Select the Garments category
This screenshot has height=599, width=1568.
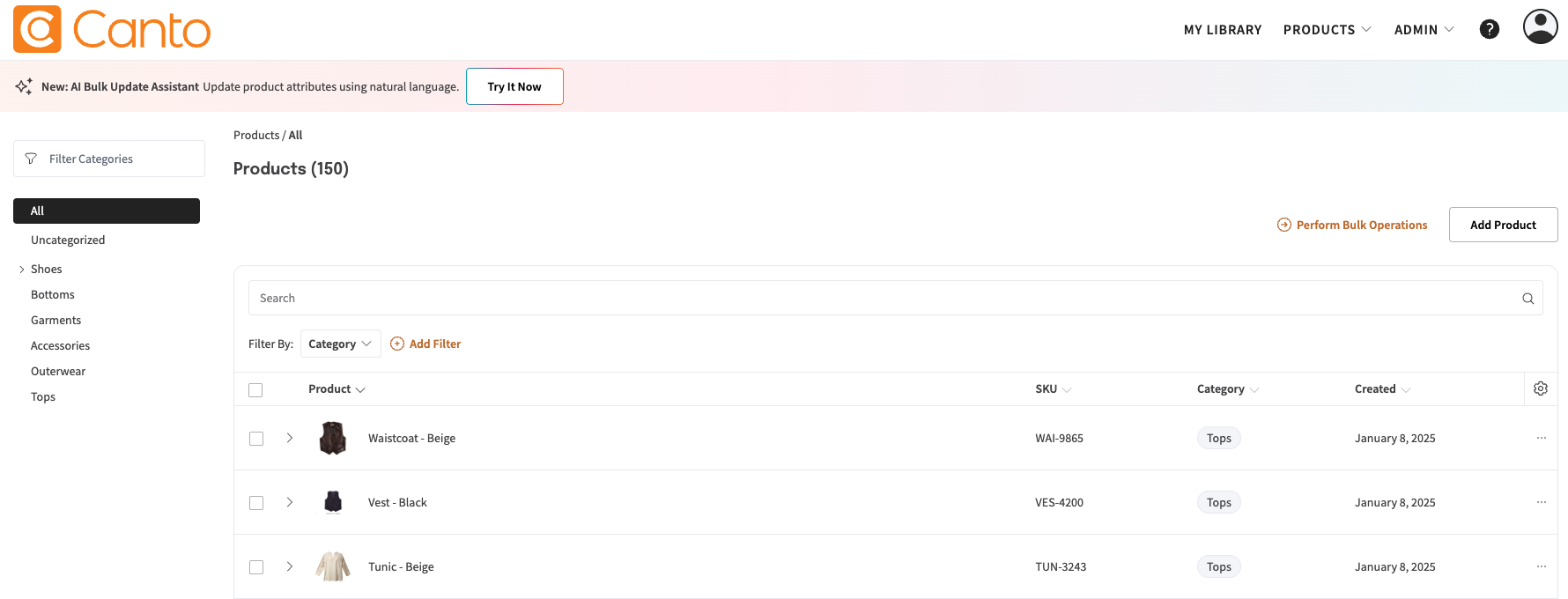55,320
